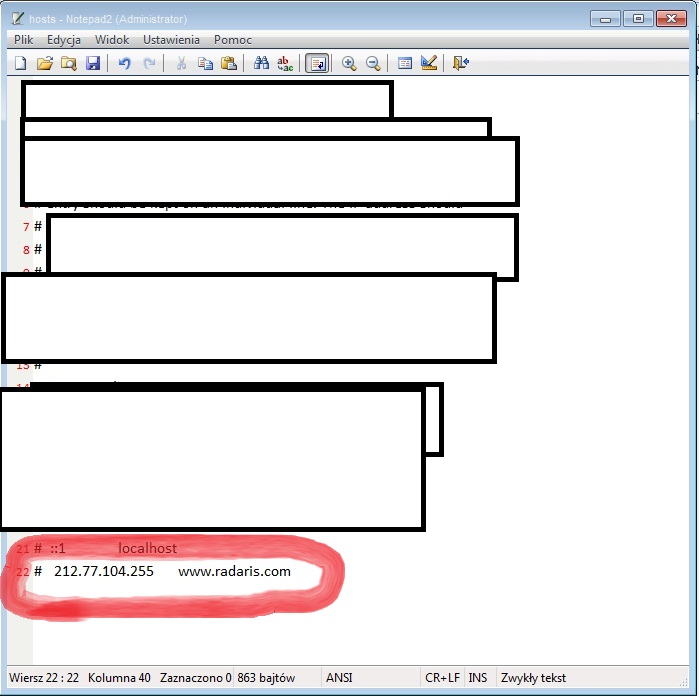699x696 pixels.
Task: Zoom out with the magnifier minus icon
Action: (373, 63)
